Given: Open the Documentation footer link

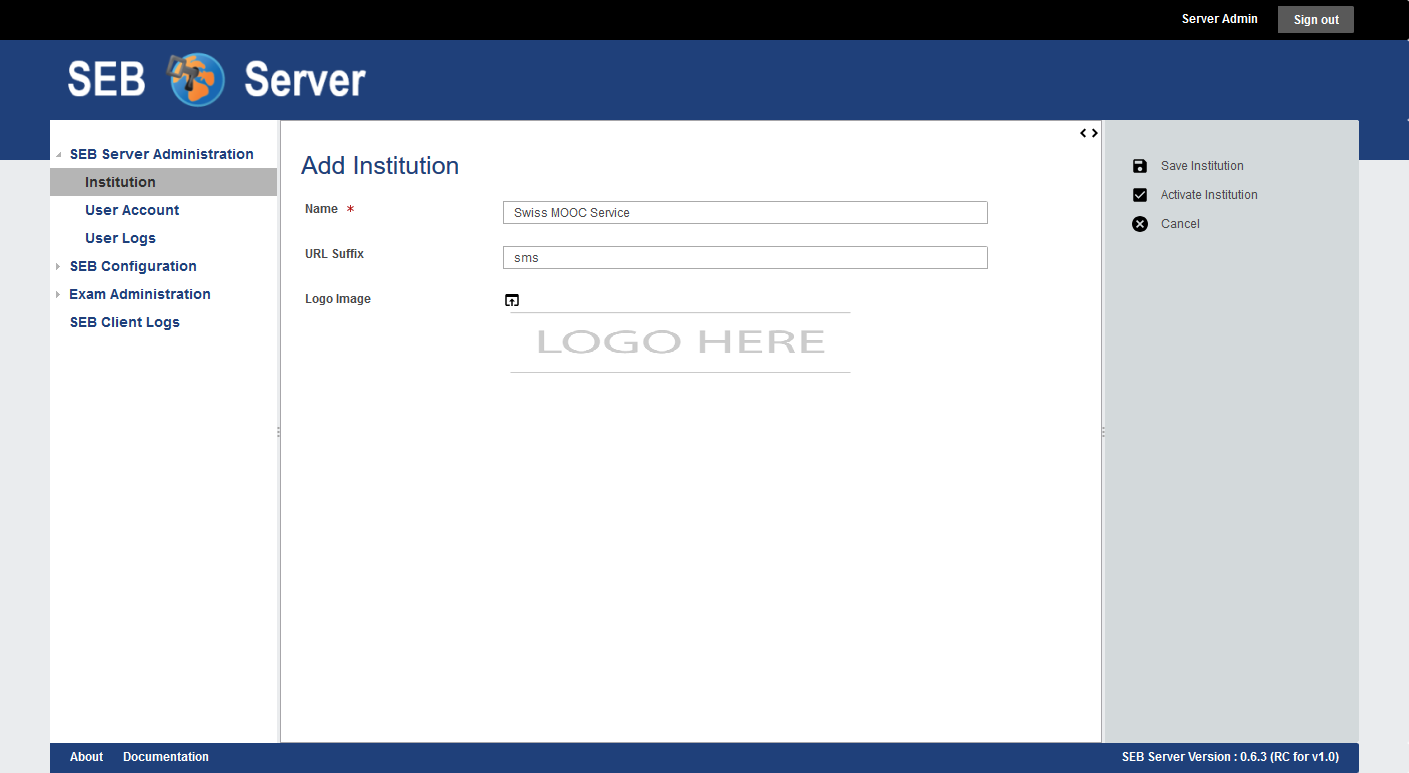Looking at the screenshot, I should click(x=166, y=757).
